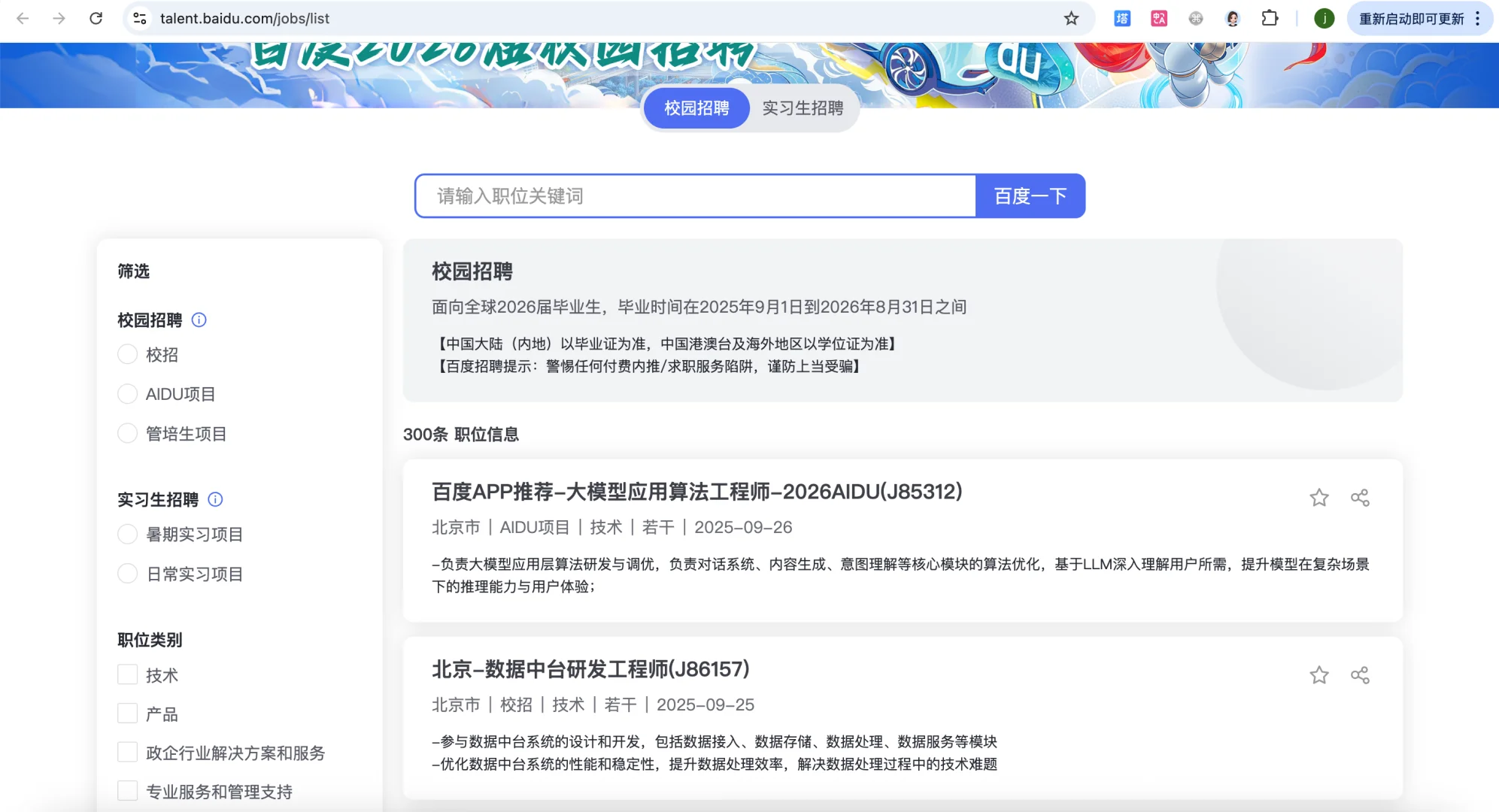Bookmark this page with address bar star
Screen dimensions: 1499x812
tap(1071, 19)
